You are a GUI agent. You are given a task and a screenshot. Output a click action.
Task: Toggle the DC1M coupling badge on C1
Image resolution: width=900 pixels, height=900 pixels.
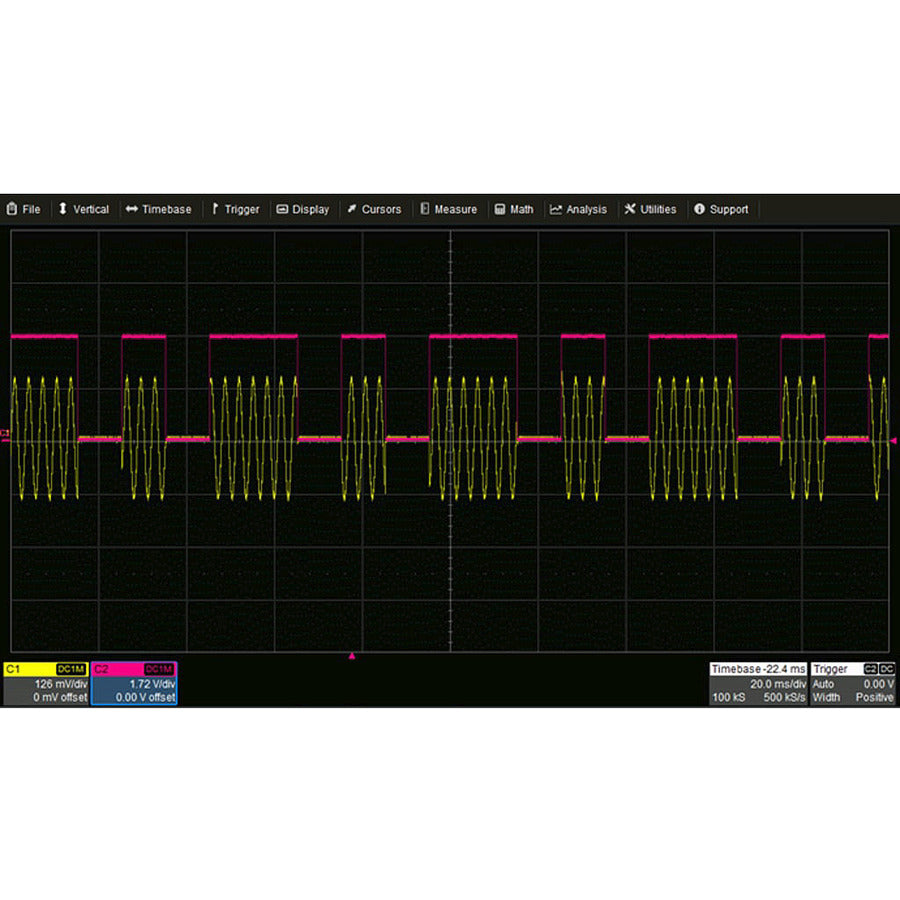[70, 669]
